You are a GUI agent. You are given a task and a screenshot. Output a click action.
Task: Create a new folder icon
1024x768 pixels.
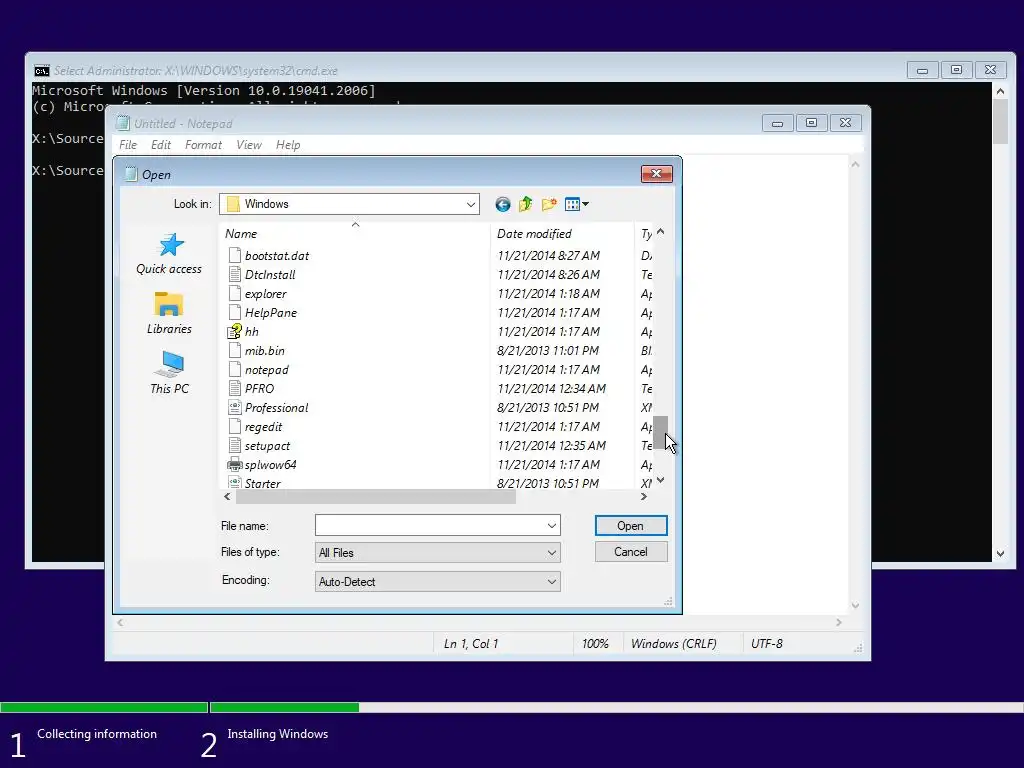pyautogui.click(x=549, y=204)
